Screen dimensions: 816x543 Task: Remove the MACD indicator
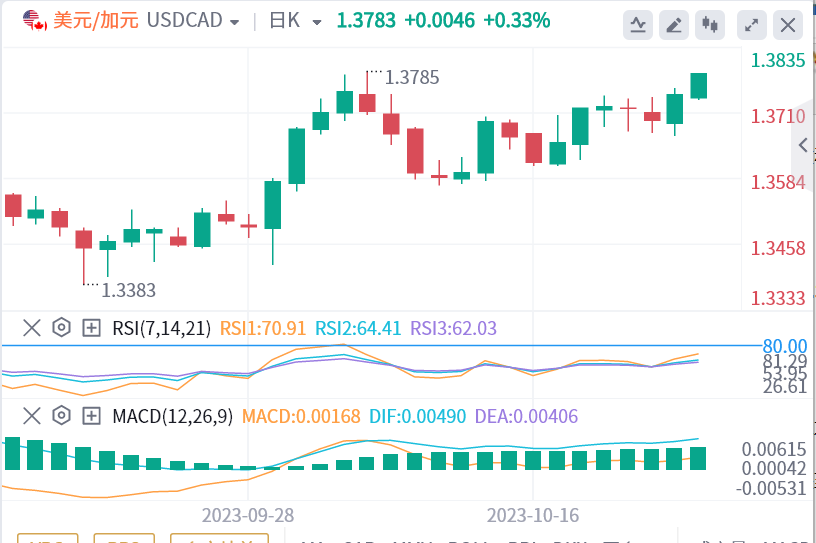click(32, 415)
